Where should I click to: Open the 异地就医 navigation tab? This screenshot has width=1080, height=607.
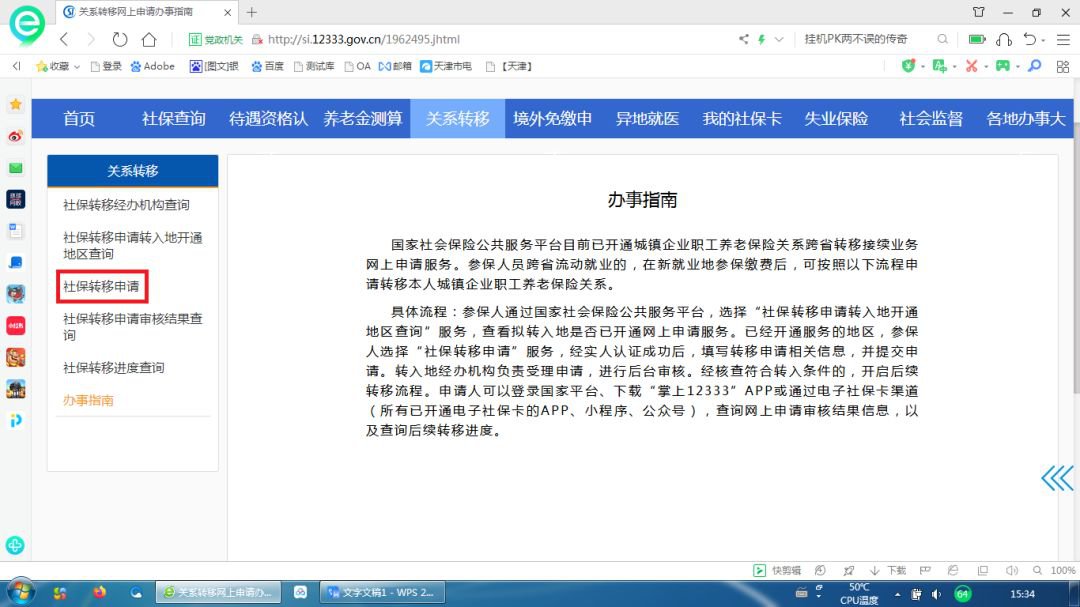pyautogui.click(x=647, y=119)
